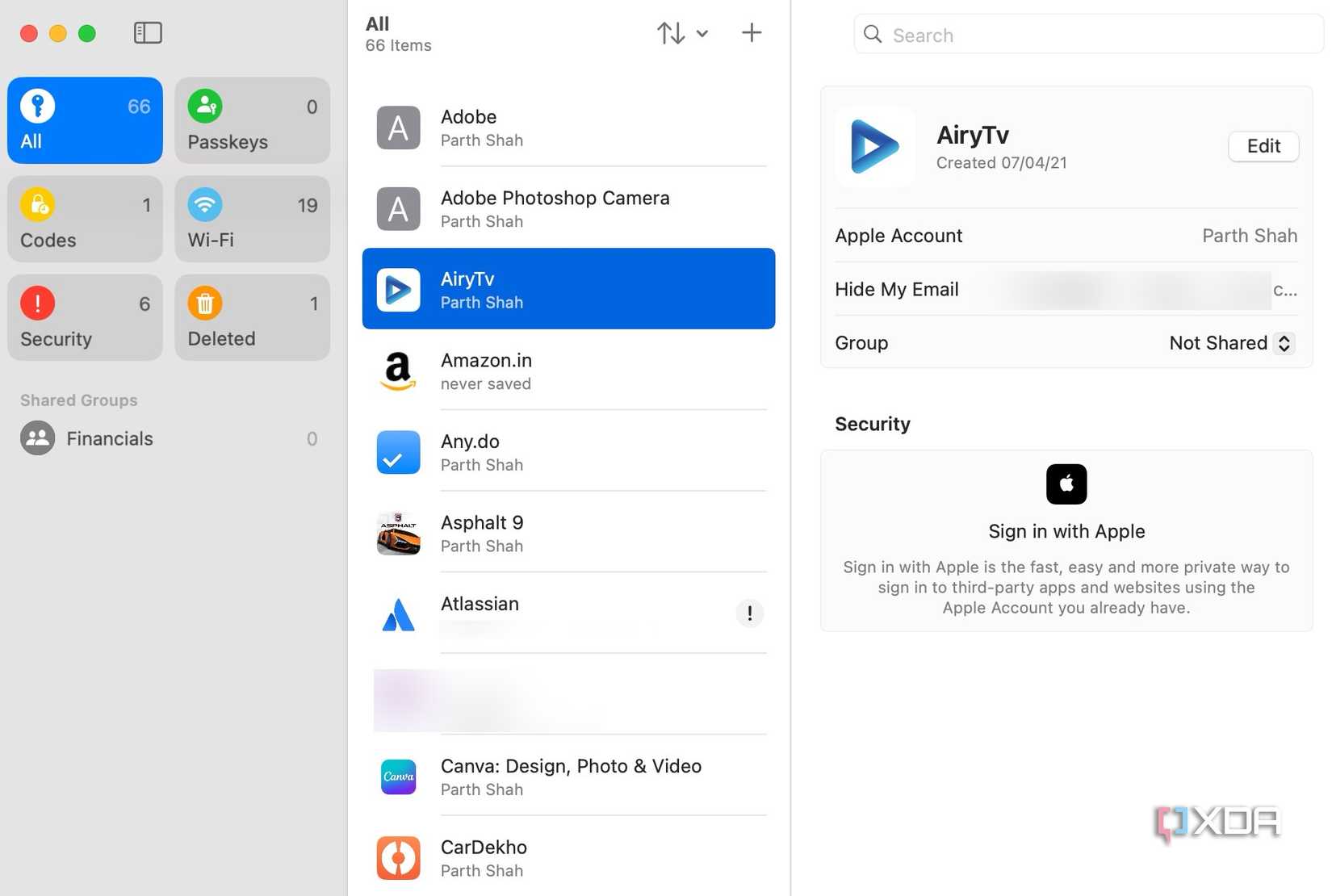
Task: Click the Any.do checkmark icon
Action: click(399, 452)
